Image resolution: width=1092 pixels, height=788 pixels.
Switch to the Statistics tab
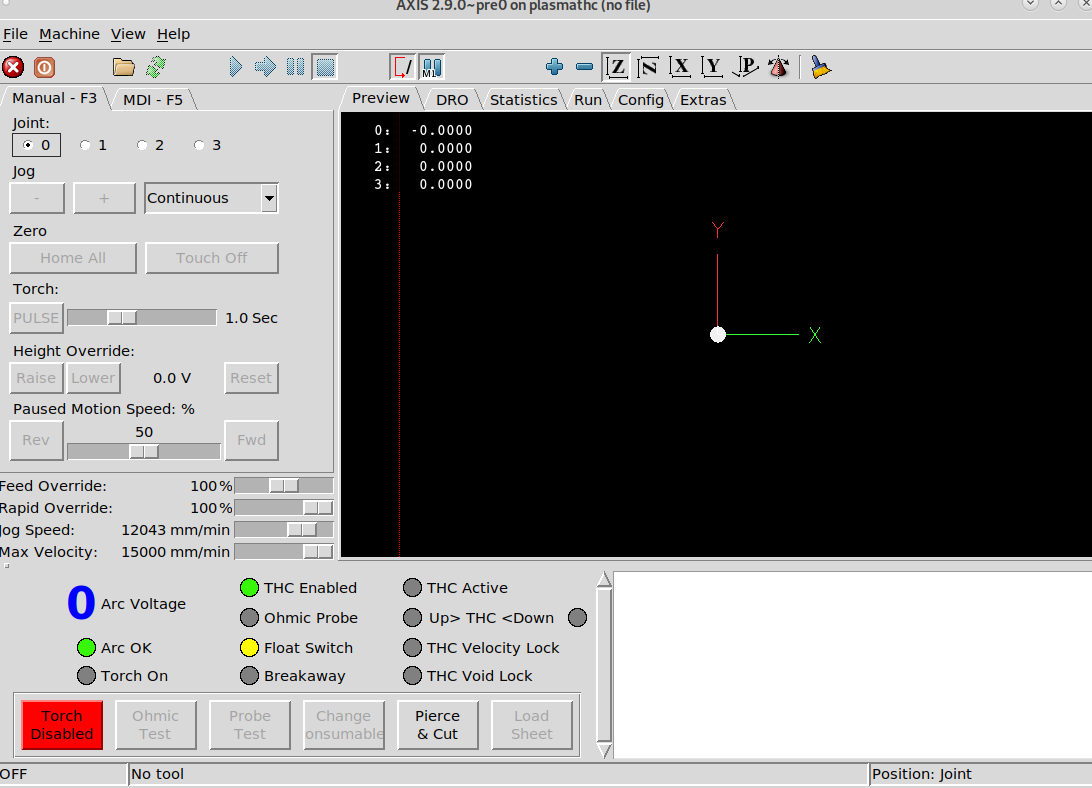tap(523, 100)
